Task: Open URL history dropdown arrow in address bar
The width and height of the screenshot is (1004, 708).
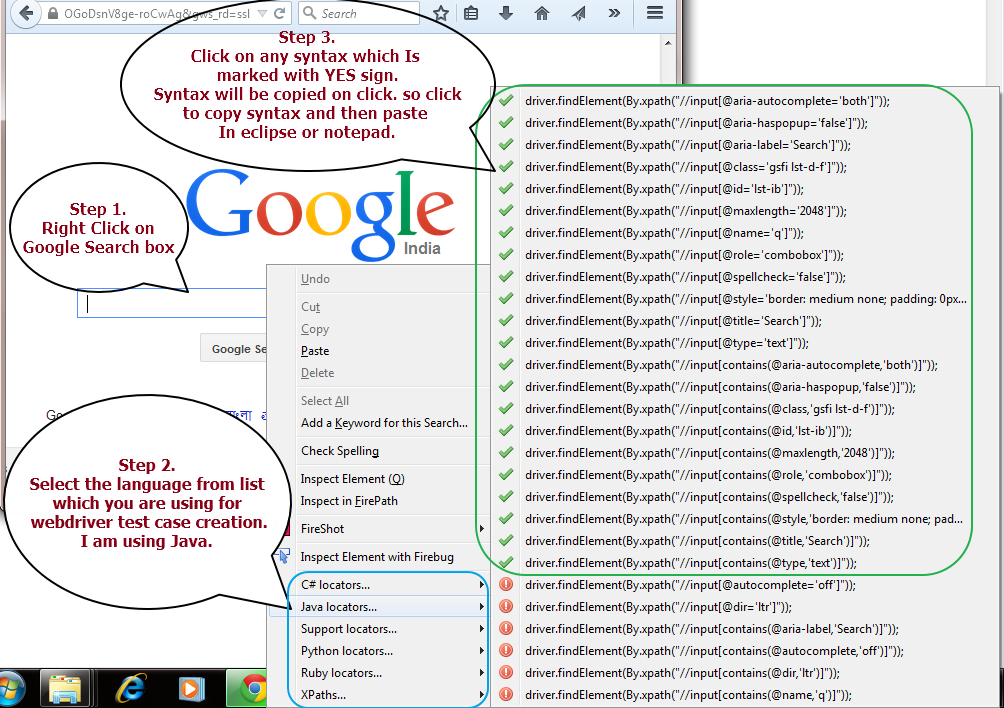Action: pyautogui.click(x=263, y=13)
